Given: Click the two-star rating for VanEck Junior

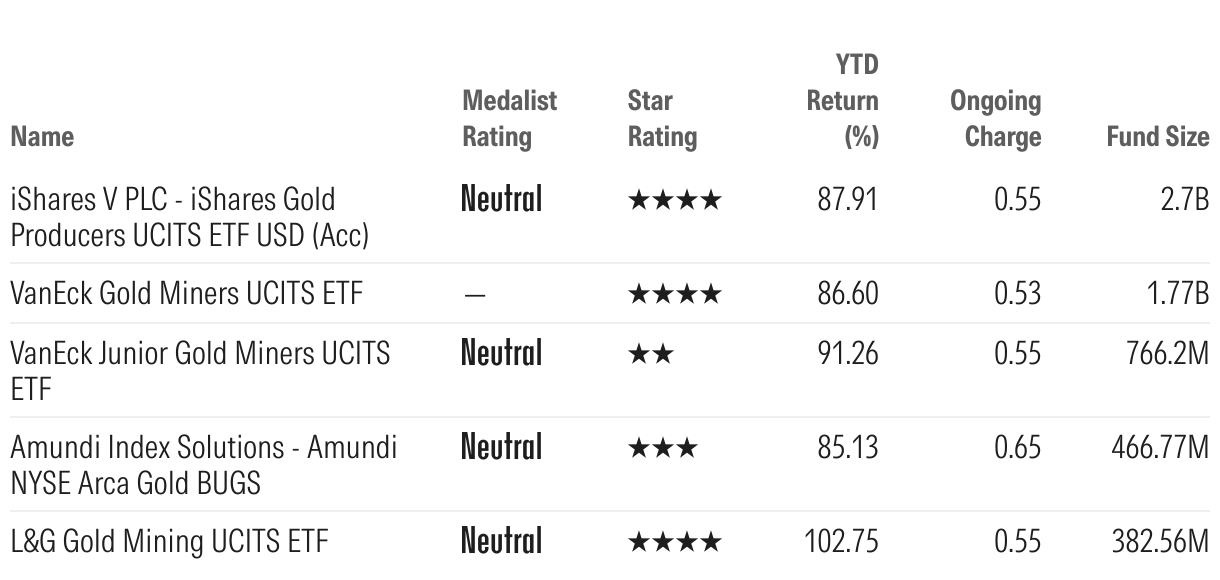Looking at the screenshot, I should tap(650, 354).
